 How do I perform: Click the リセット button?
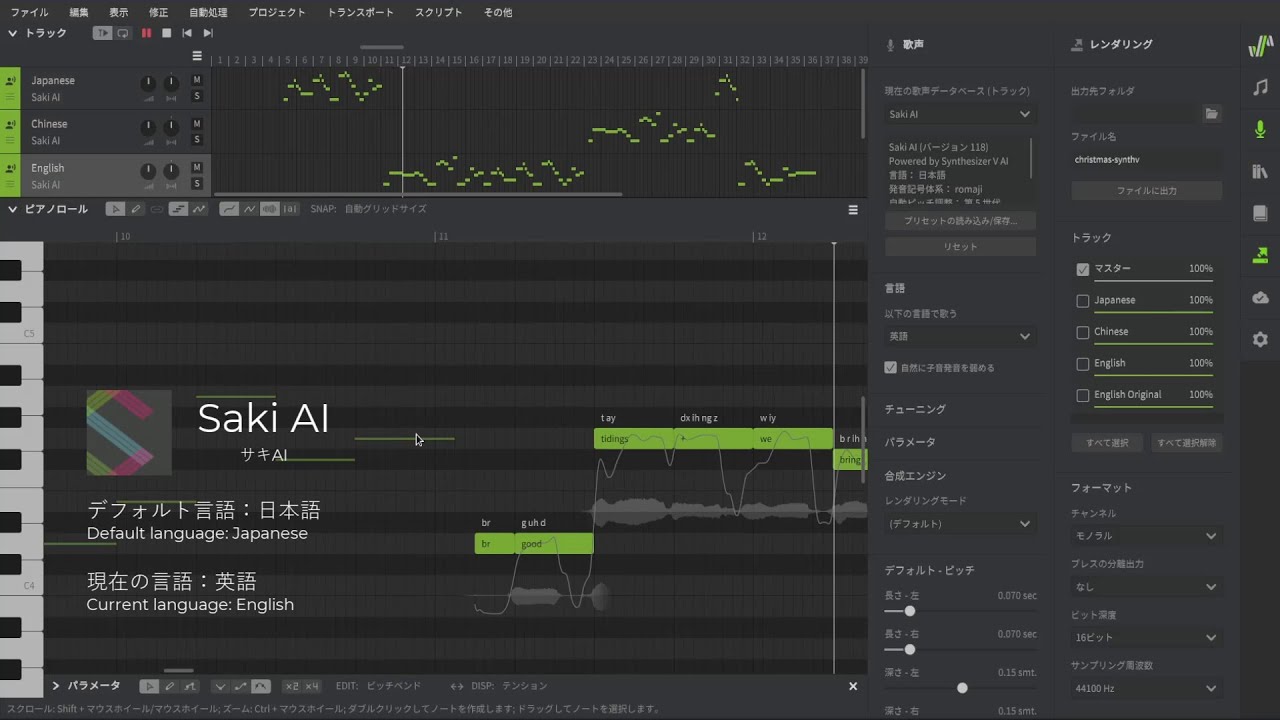[960, 246]
